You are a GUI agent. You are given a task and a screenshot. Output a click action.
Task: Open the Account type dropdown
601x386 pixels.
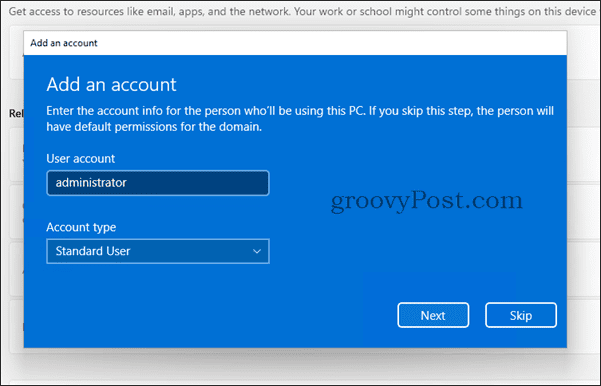(158, 251)
